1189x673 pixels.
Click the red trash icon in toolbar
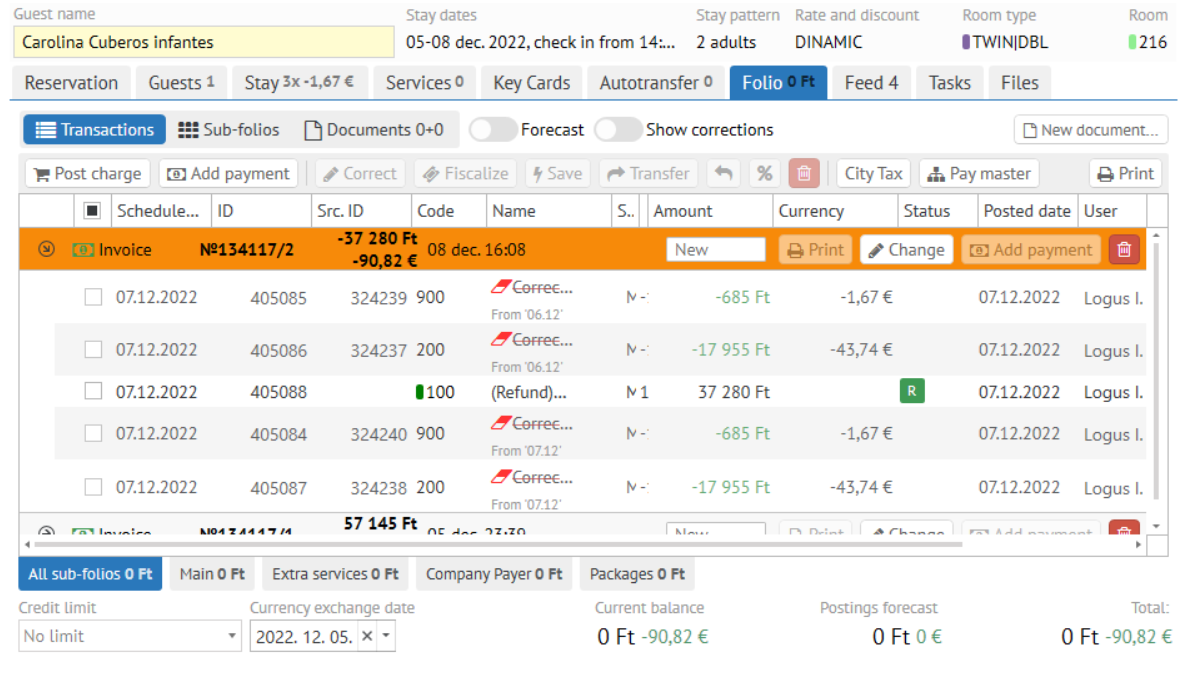(804, 173)
